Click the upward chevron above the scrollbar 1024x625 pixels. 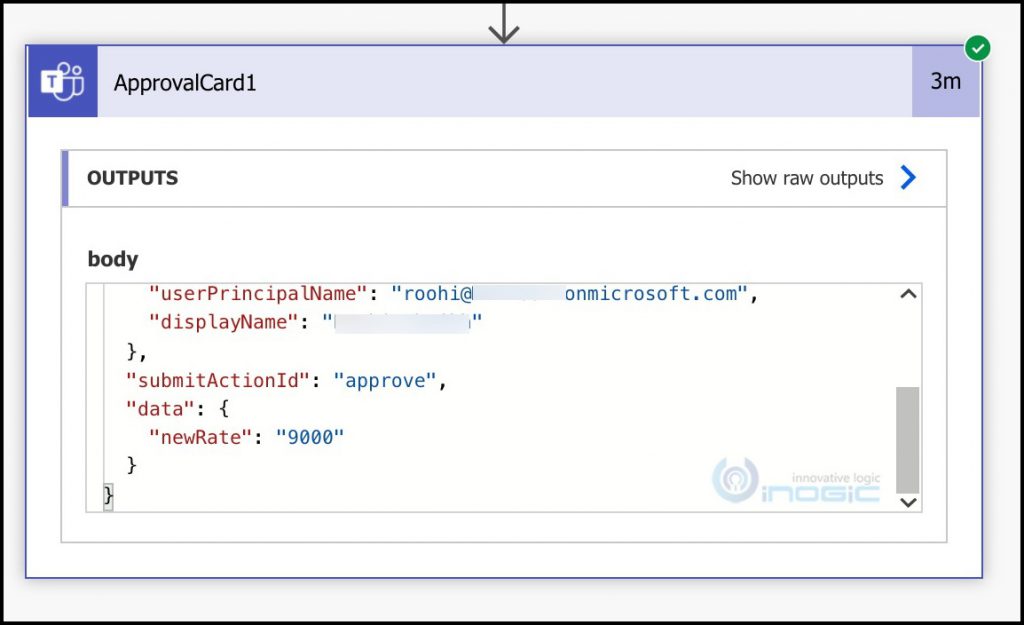(x=907, y=293)
